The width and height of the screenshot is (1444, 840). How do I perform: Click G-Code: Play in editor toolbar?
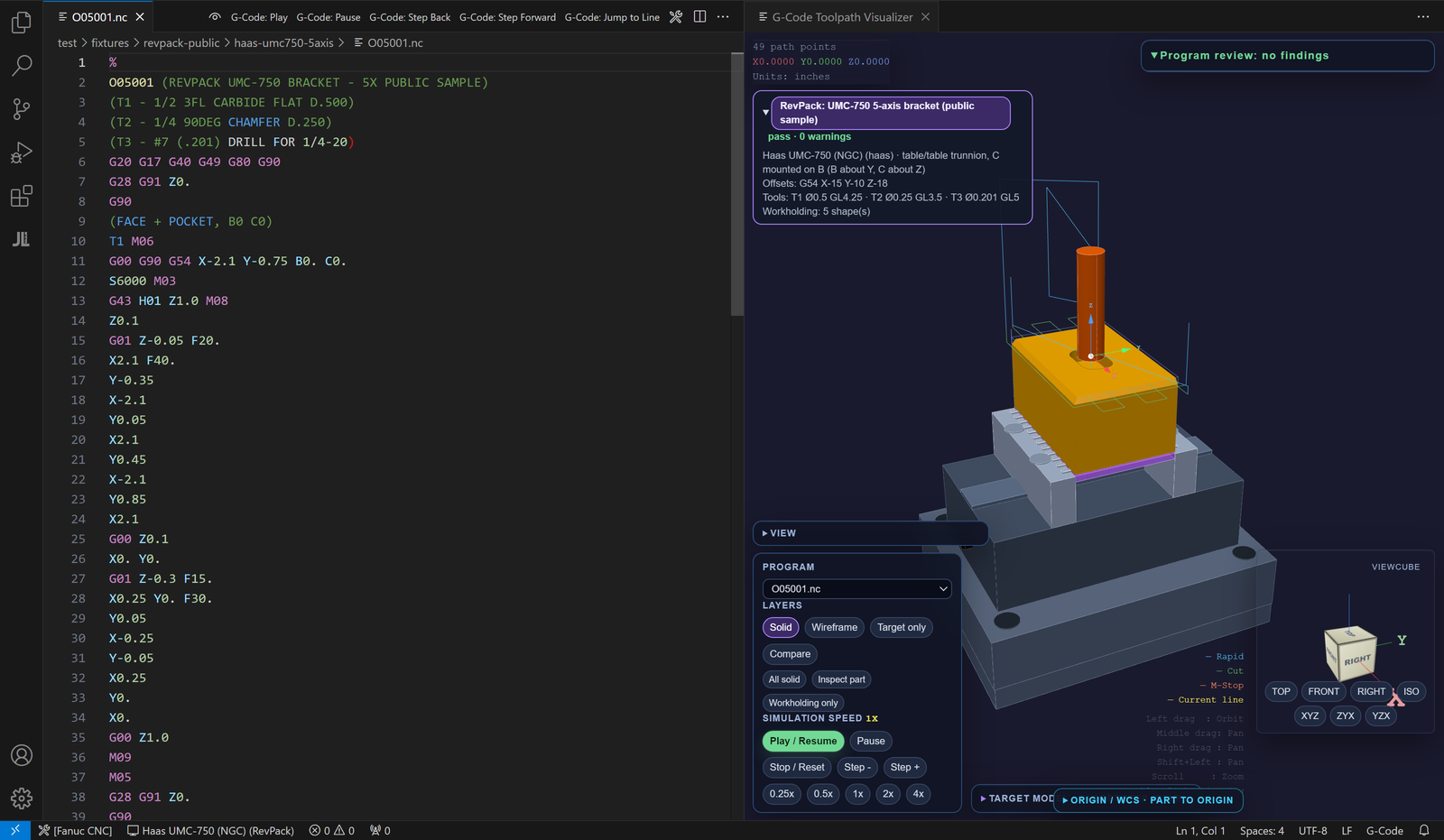(259, 17)
